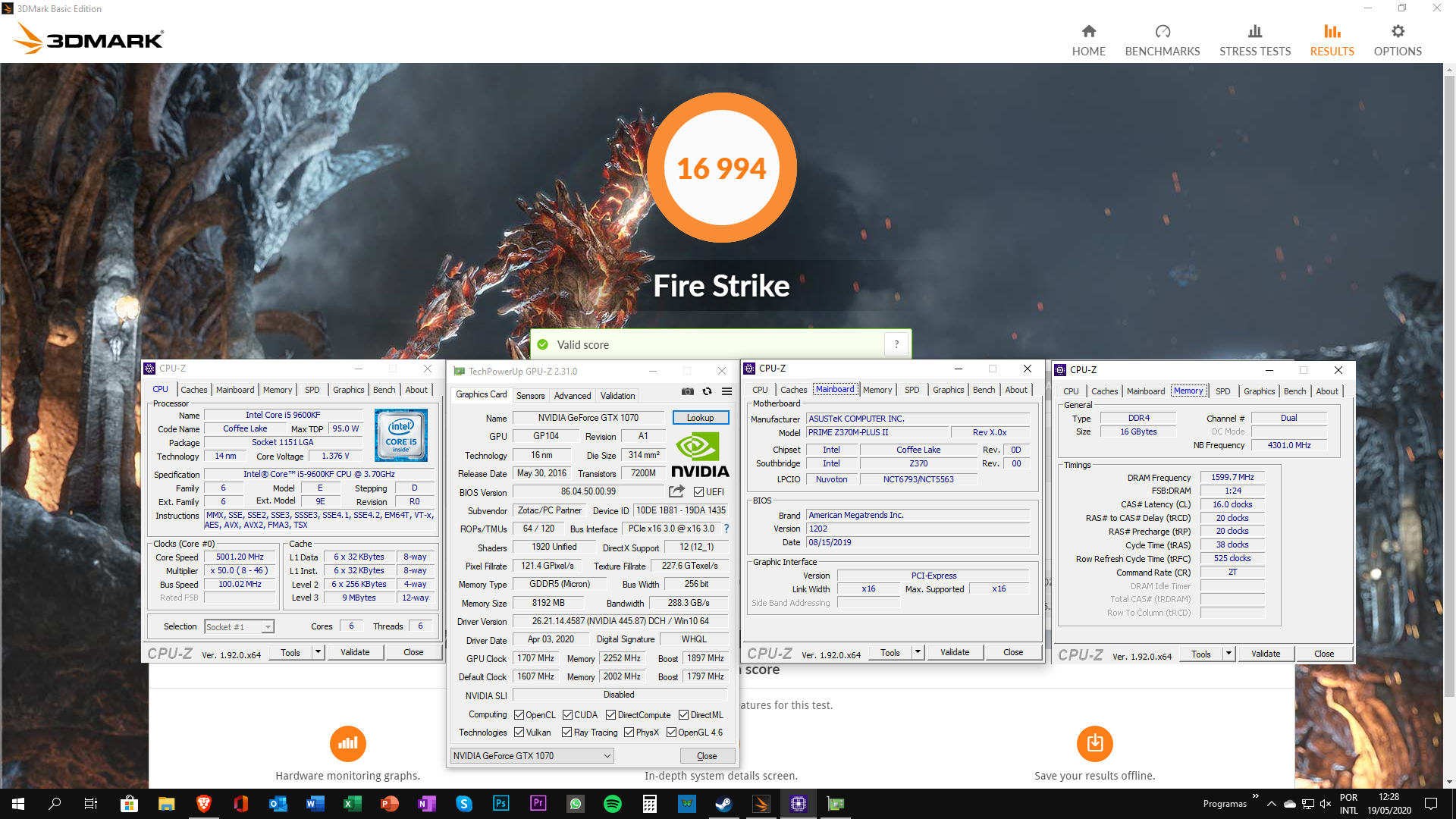Click the valid score help question mark
Viewport: 1456px width, 819px height.
point(896,344)
